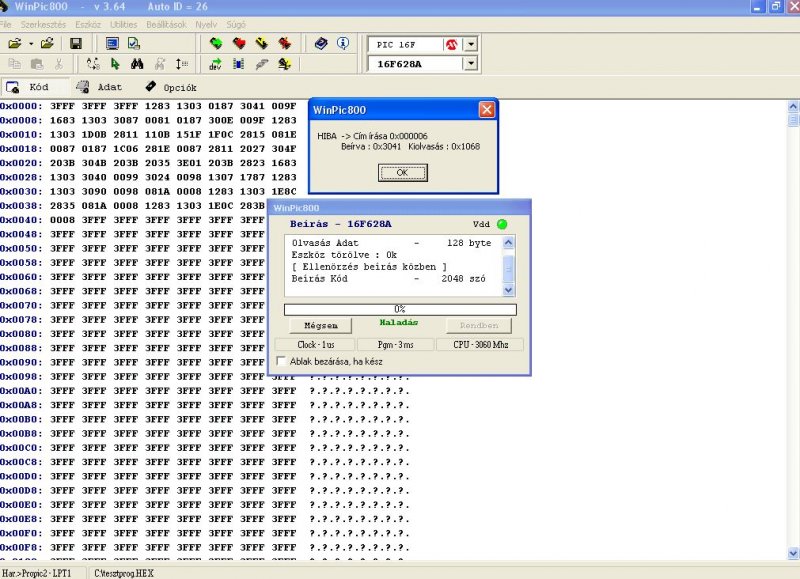The image size is (800, 579).
Task: Click the document with checkmark icon
Action: [134, 44]
